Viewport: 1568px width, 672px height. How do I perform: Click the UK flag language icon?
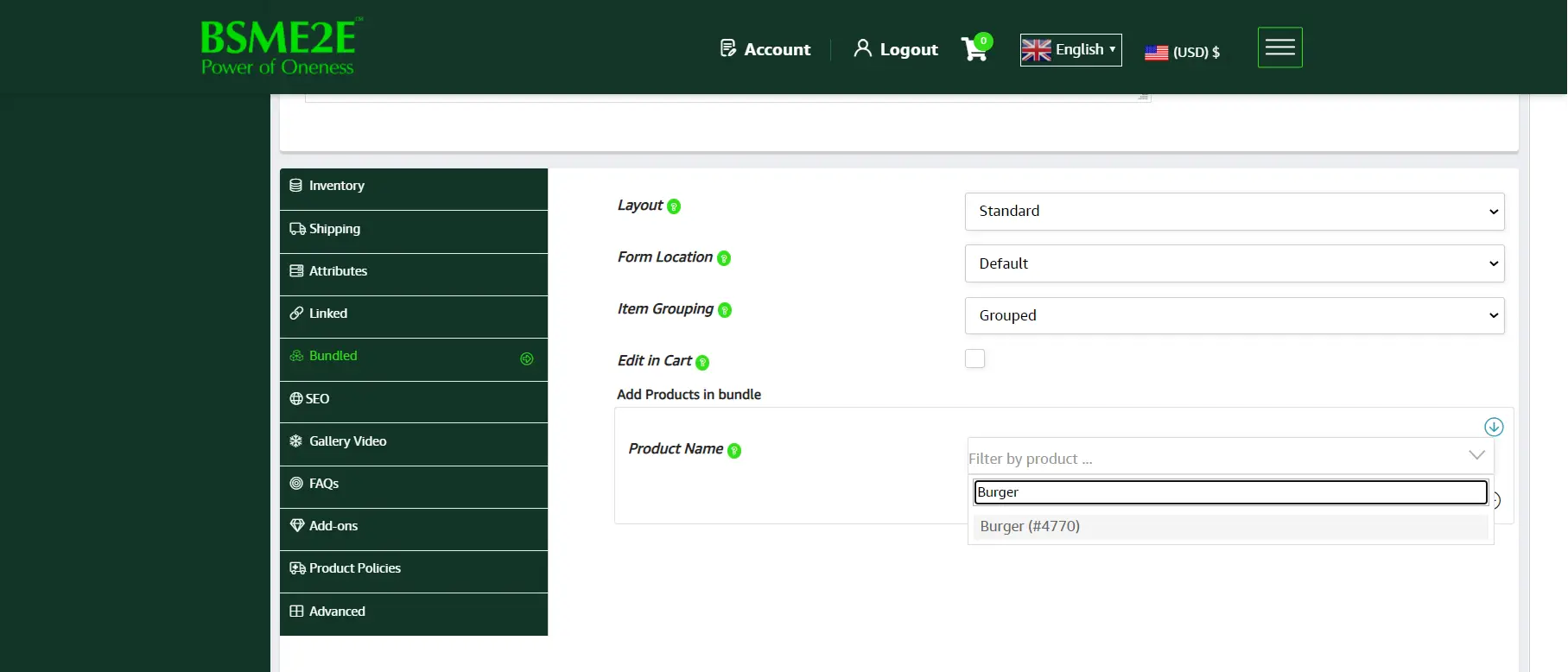coord(1036,50)
